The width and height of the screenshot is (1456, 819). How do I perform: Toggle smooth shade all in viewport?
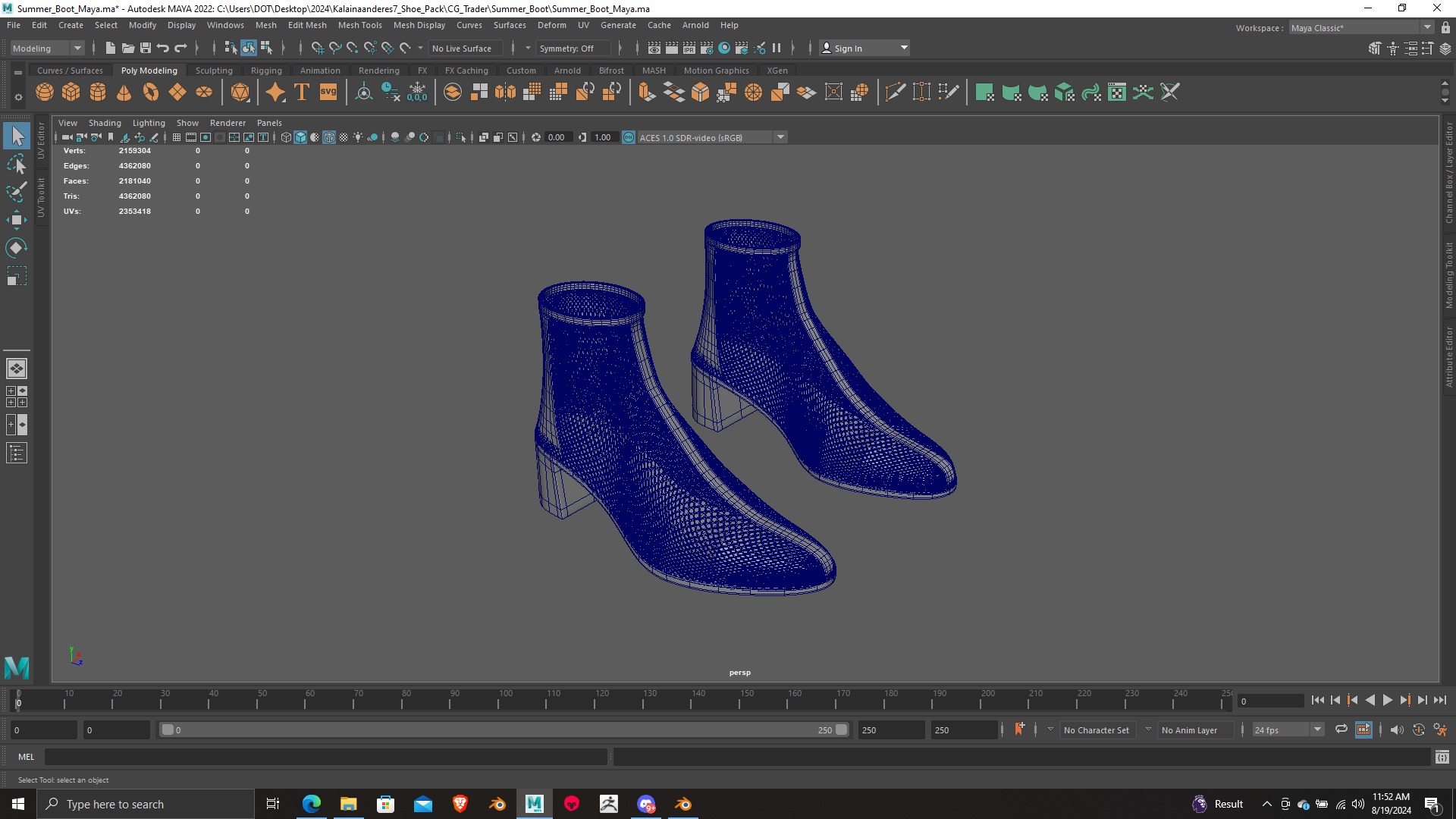point(300,137)
